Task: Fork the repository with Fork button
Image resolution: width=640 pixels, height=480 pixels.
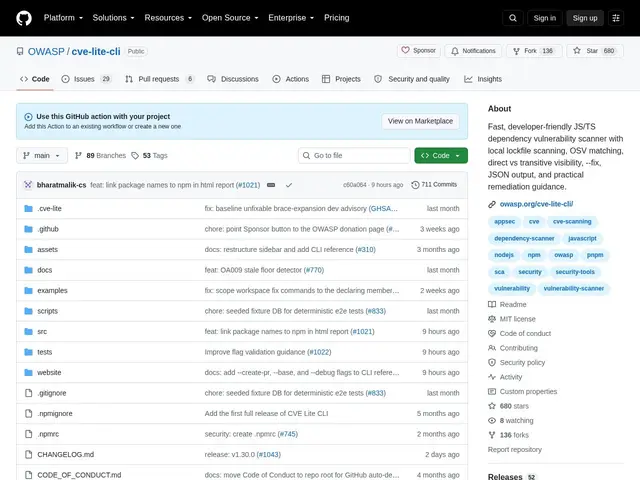Action: click(x=534, y=51)
